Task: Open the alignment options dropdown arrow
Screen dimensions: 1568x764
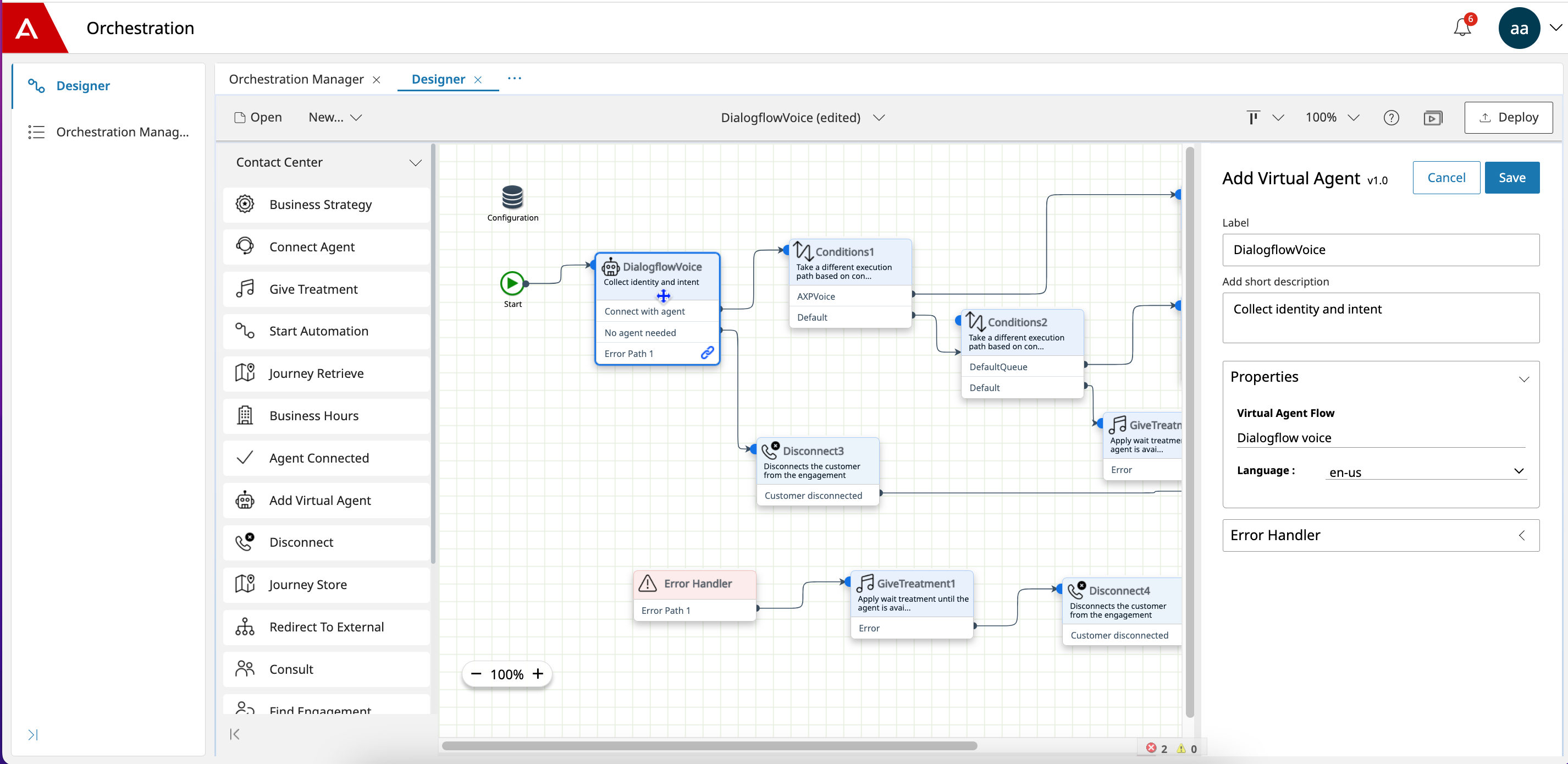Action: [x=1278, y=118]
